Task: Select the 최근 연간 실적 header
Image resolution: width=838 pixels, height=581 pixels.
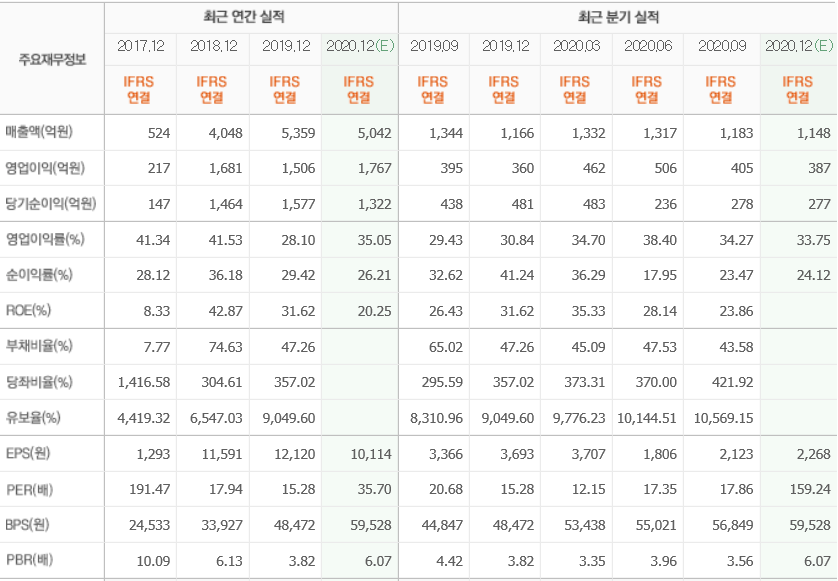Action: [x=244, y=17]
